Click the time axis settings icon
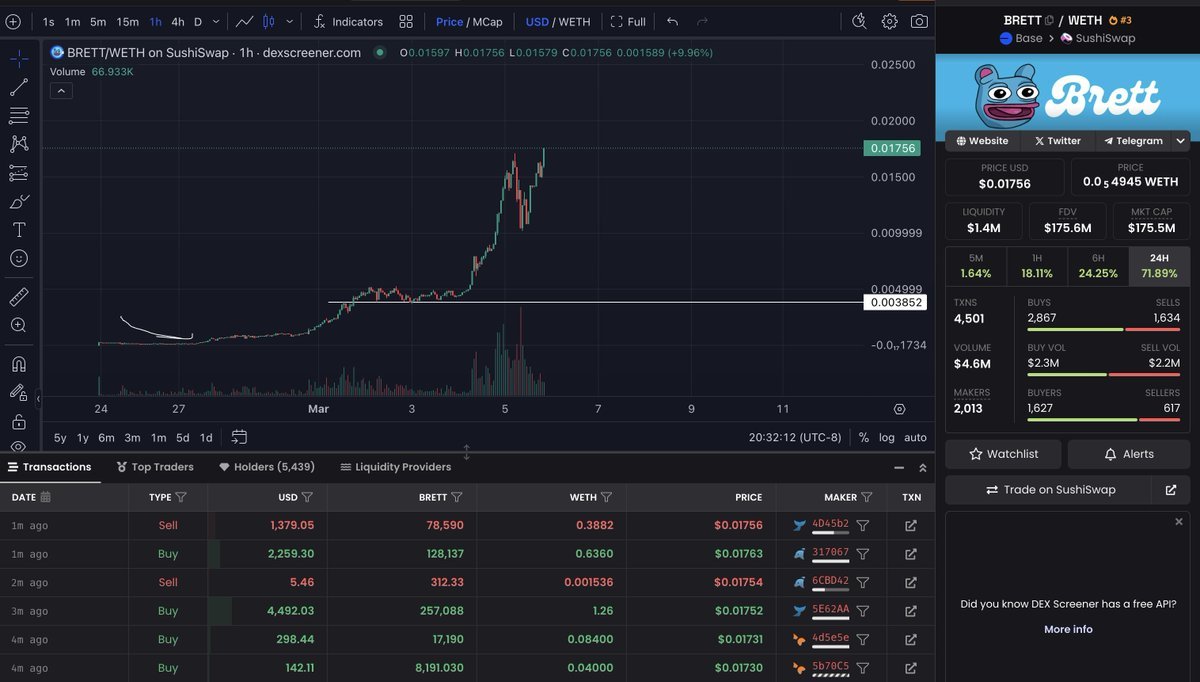This screenshot has width=1200, height=682. pos(900,409)
